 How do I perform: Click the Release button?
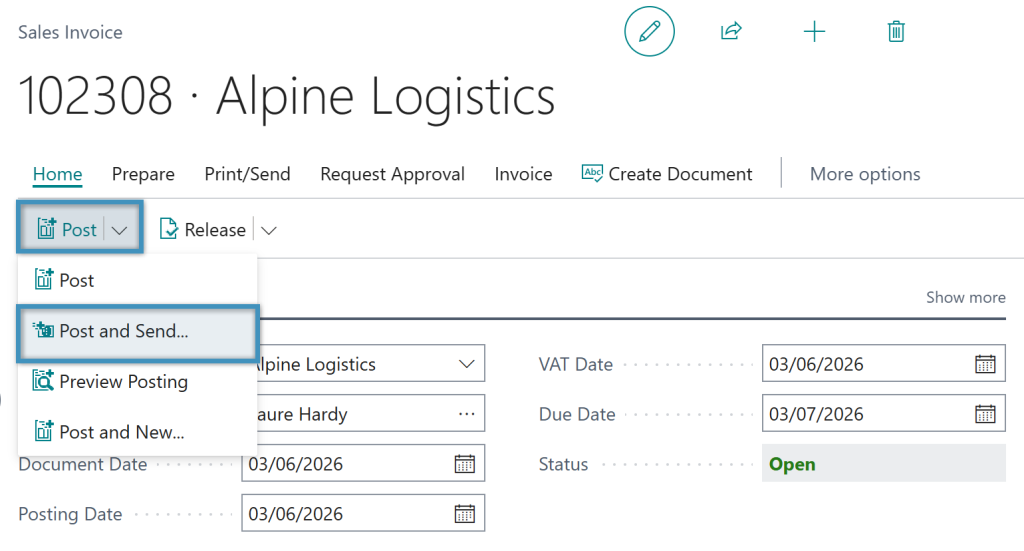[x=203, y=230]
